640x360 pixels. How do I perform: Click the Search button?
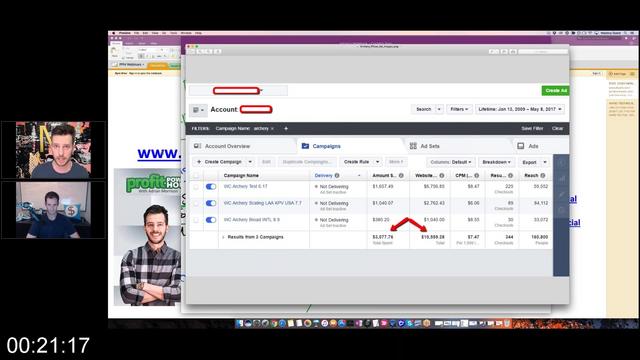pyautogui.click(x=423, y=109)
